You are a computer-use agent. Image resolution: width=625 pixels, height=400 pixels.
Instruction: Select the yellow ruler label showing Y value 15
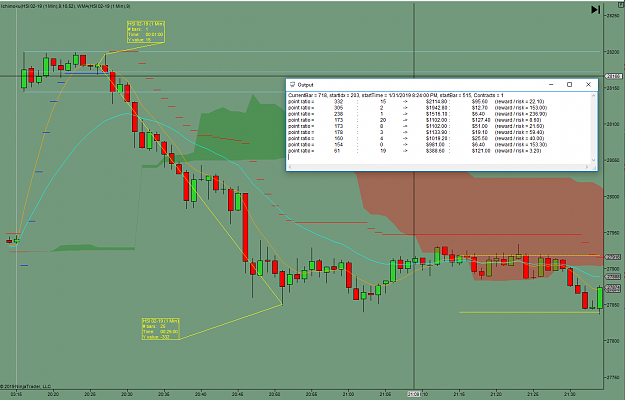pyautogui.click(x=146, y=32)
